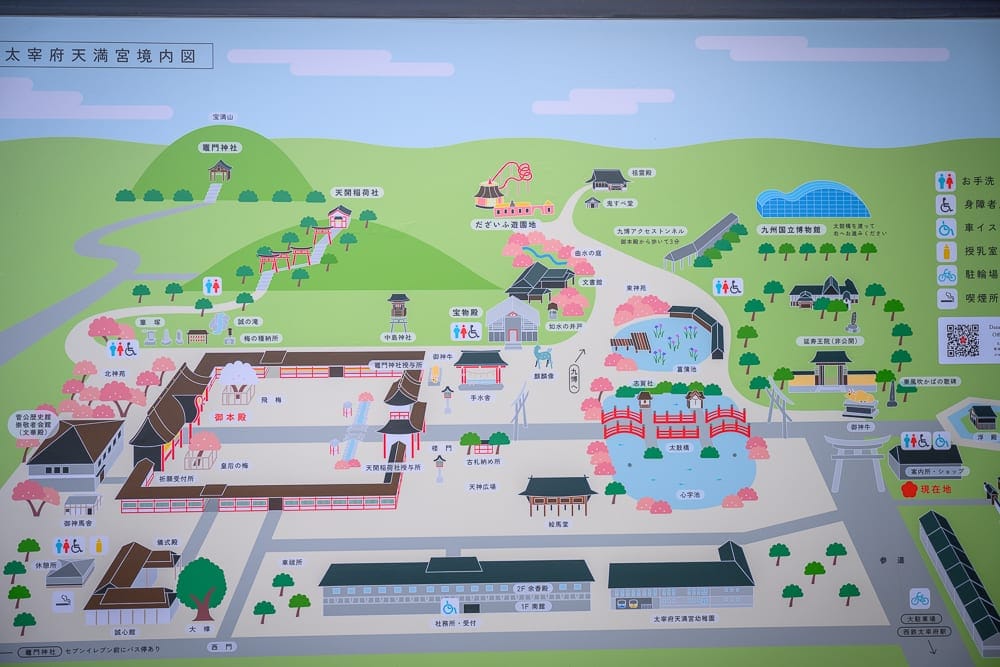
Task: Select the grey torii gate near 案内所
Action: coord(855,463)
